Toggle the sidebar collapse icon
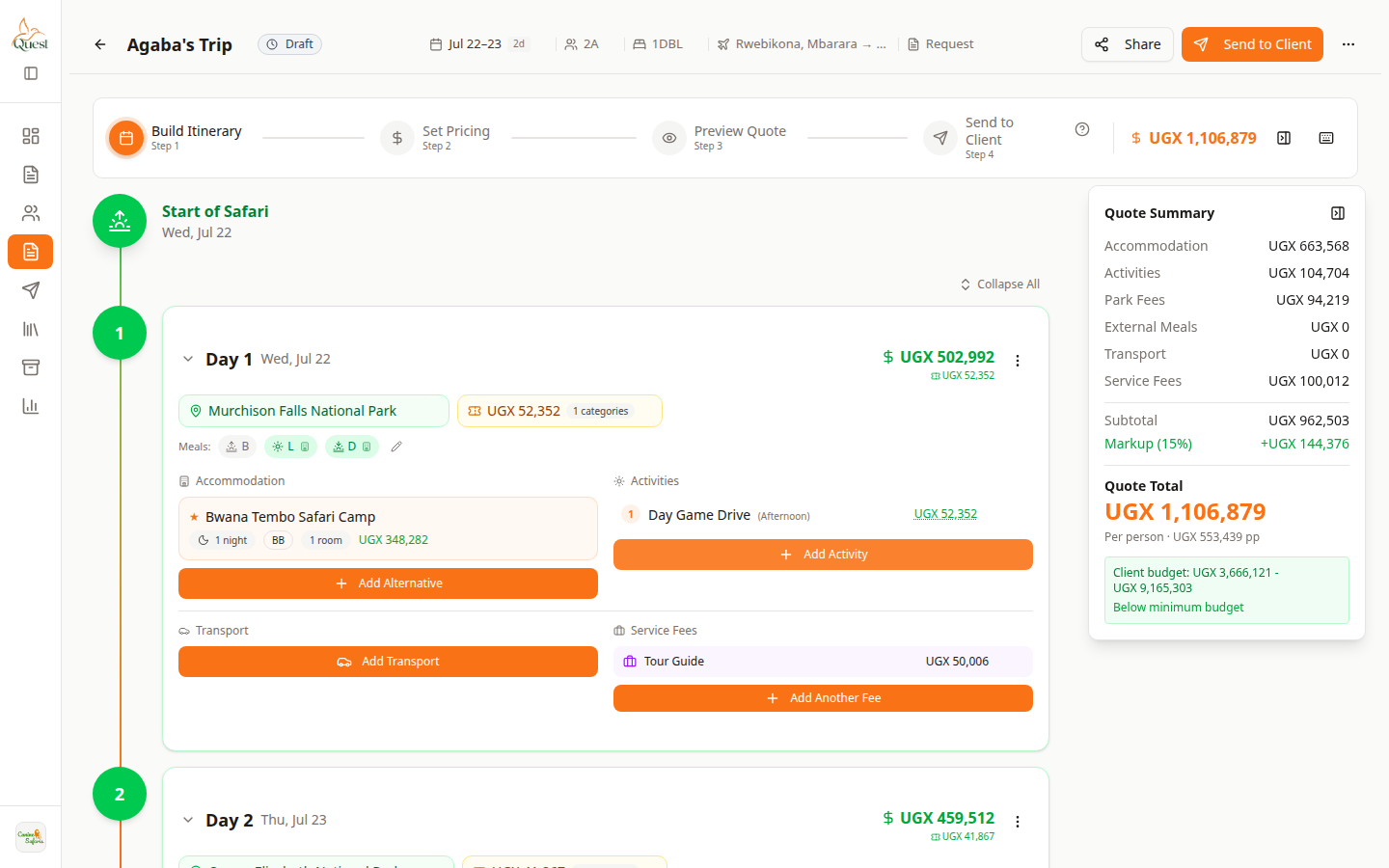This screenshot has width=1389, height=868. [x=31, y=73]
